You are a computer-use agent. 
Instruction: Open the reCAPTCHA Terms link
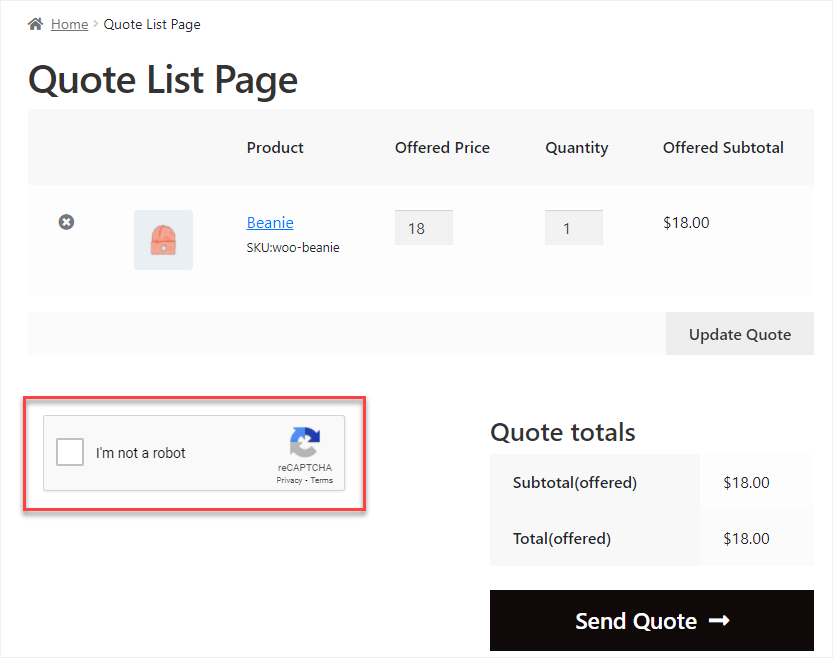(x=322, y=480)
